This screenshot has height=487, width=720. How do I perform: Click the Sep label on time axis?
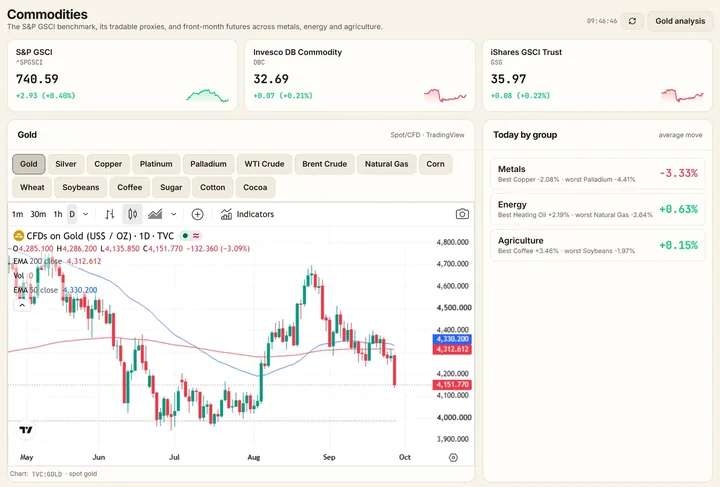[x=329, y=457]
